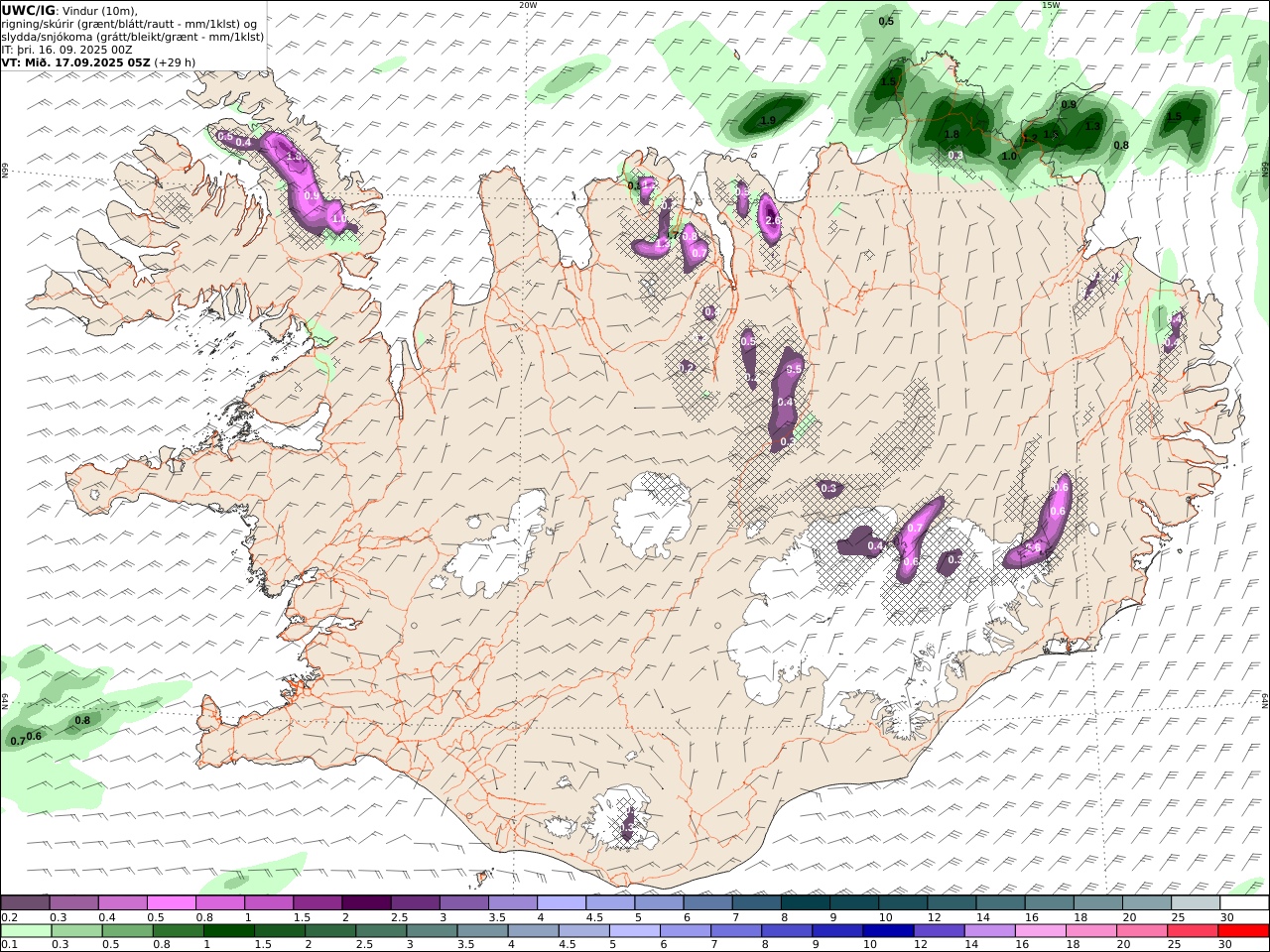Click the '0.9' snow value over the Westfjords
1270x952 pixels.
(312, 196)
